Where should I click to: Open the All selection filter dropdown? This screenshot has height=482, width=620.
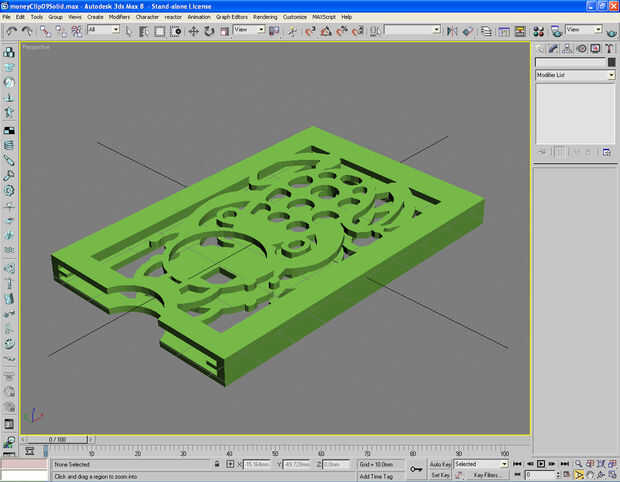pyautogui.click(x=103, y=30)
